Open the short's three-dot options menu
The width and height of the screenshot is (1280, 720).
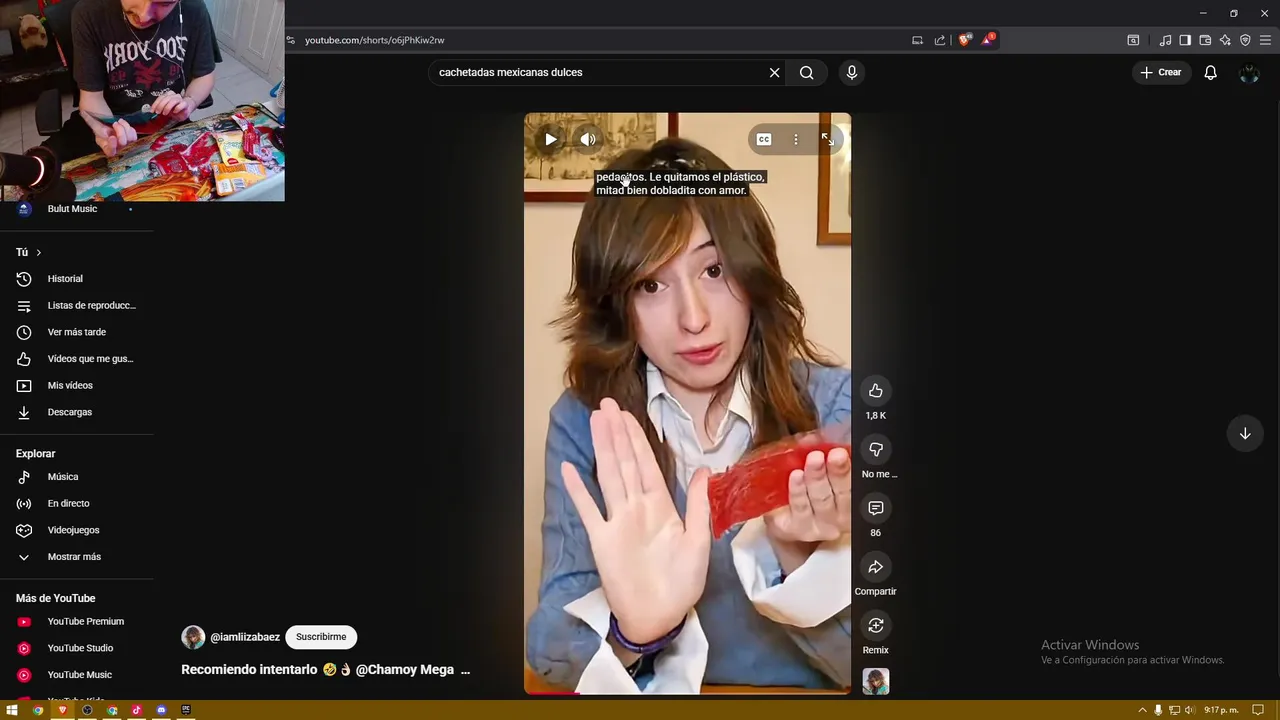click(x=796, y=140)
